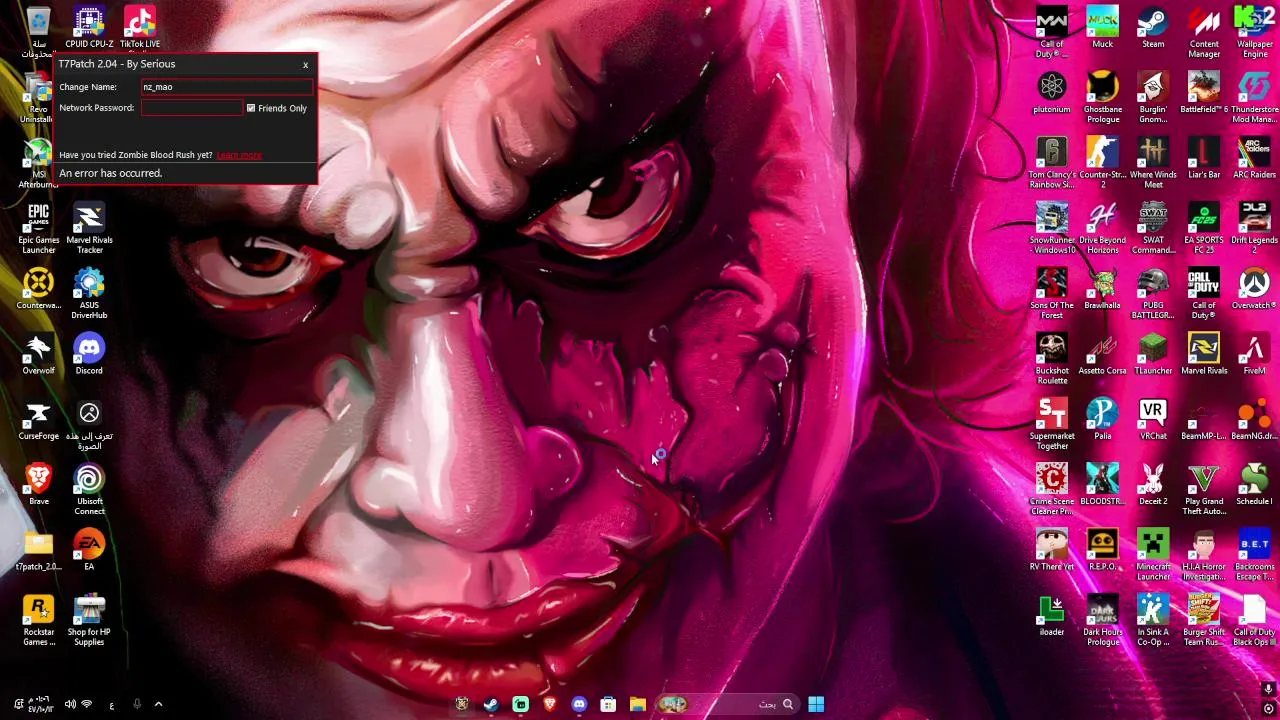The width and height of the screenshot is (1280, 720).
Task: Select Ghostbane Prologue icon
Action: [1102, 98]
